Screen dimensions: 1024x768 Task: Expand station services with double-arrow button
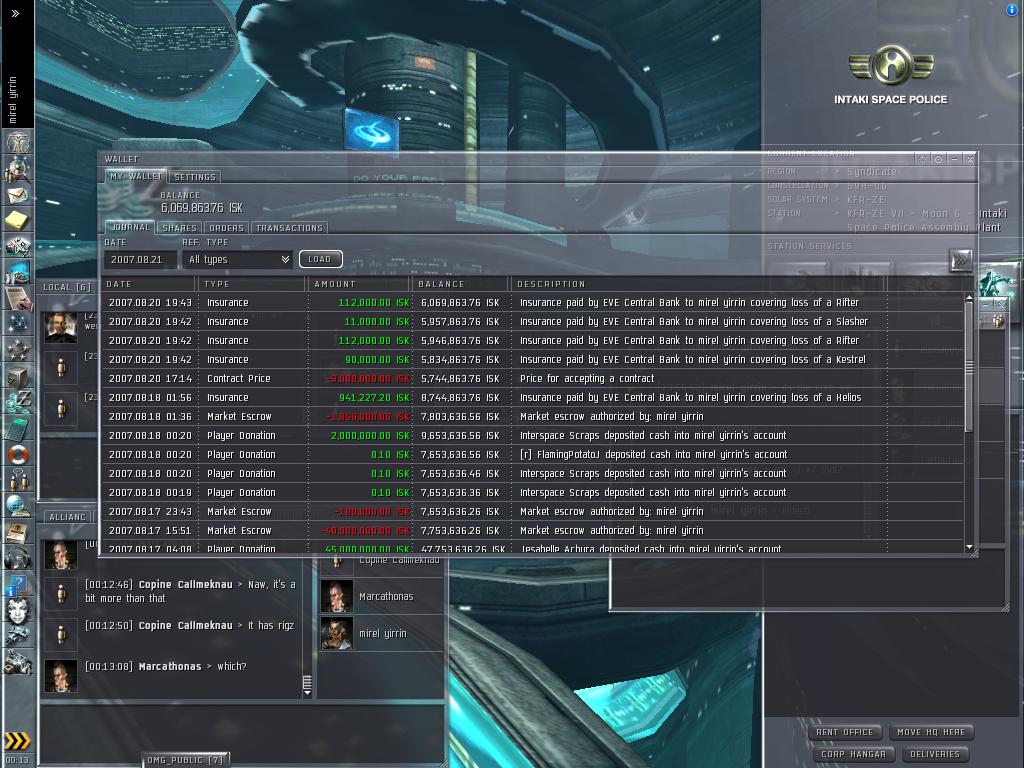tap(961, 261)
